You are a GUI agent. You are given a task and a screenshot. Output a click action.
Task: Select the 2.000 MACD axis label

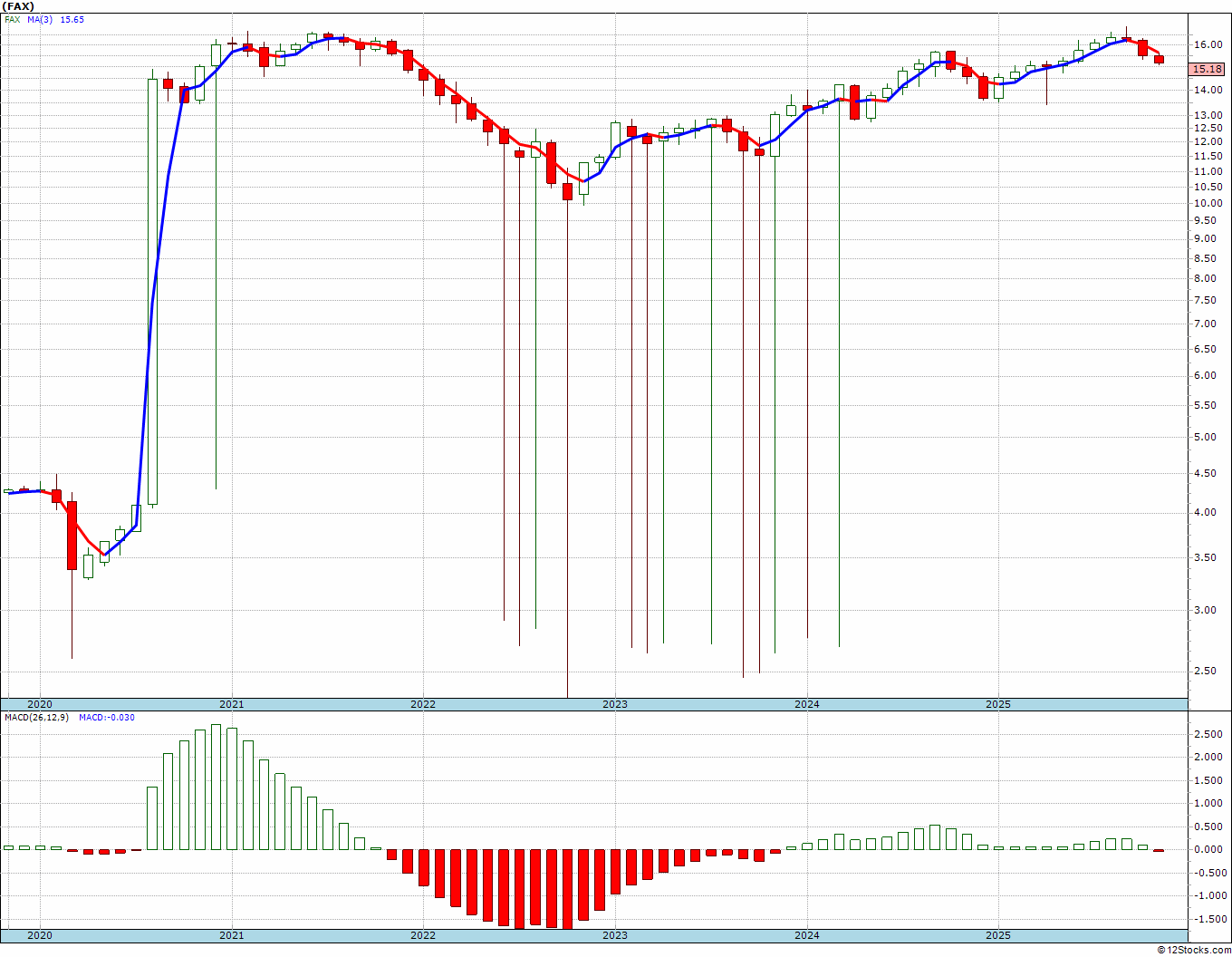tap(1209, 757)
